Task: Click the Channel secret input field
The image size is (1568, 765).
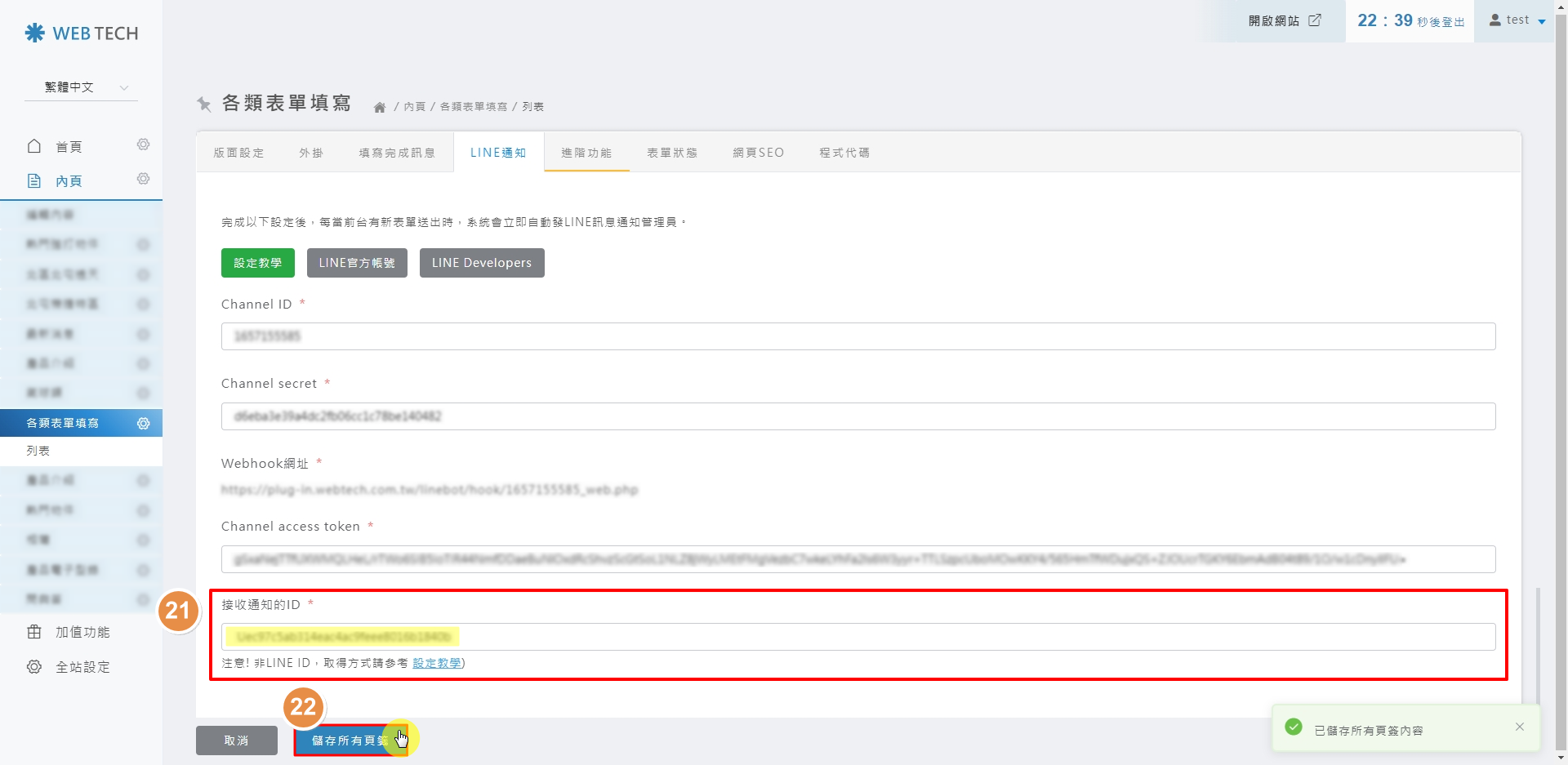Action: (857, 416)
